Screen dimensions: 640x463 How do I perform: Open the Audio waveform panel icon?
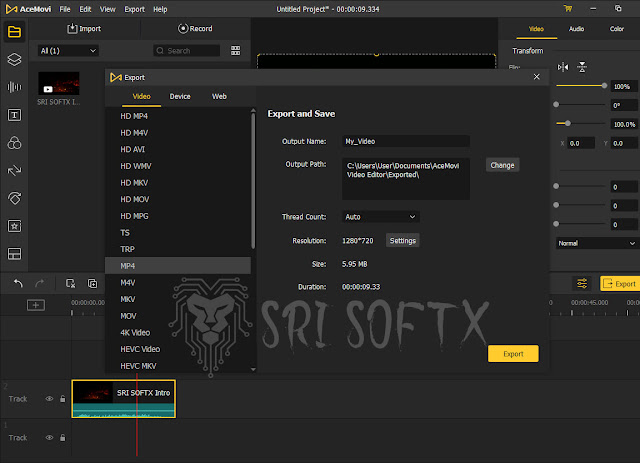pyautogui.click(x=14, y=87)
